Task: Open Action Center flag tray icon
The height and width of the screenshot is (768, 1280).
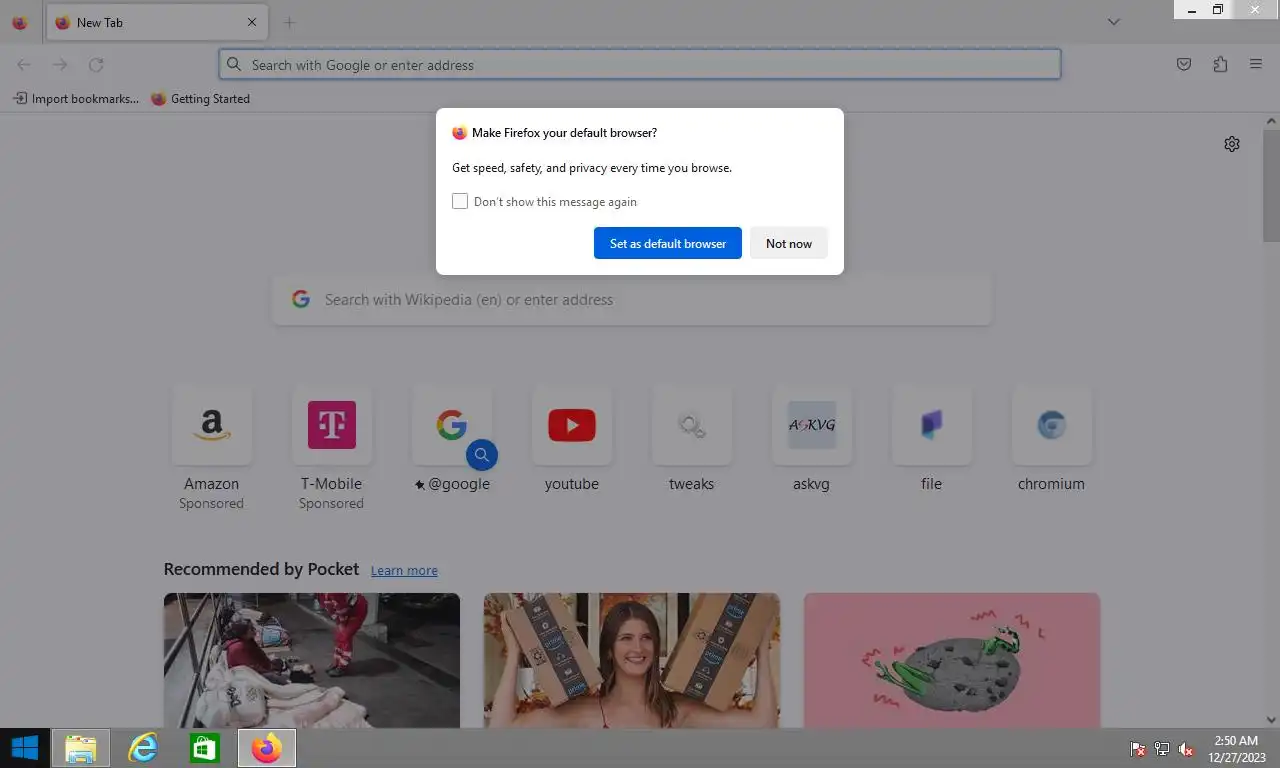Action: [1138, 749]
